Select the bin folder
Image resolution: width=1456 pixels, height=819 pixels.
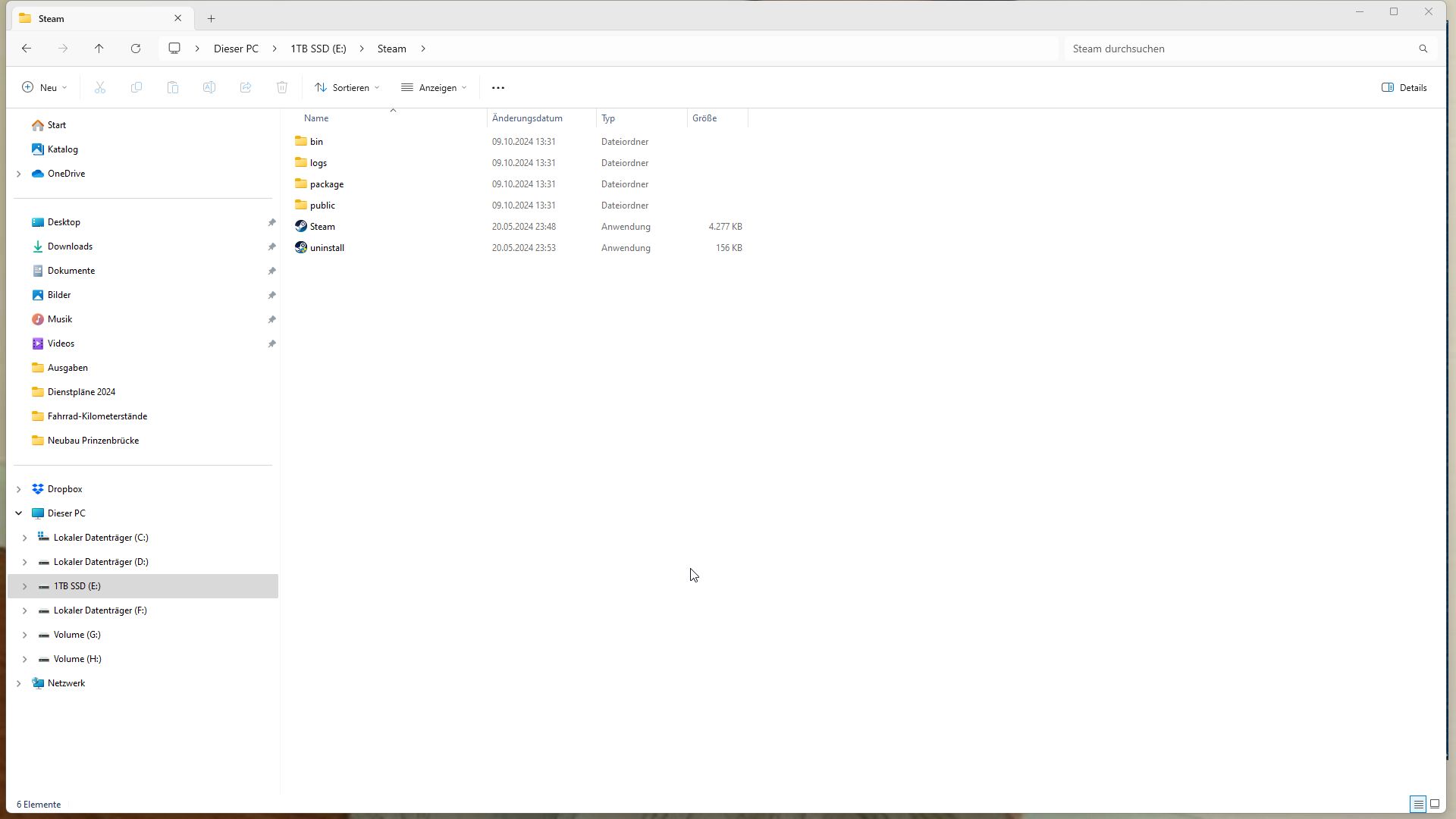309,142
